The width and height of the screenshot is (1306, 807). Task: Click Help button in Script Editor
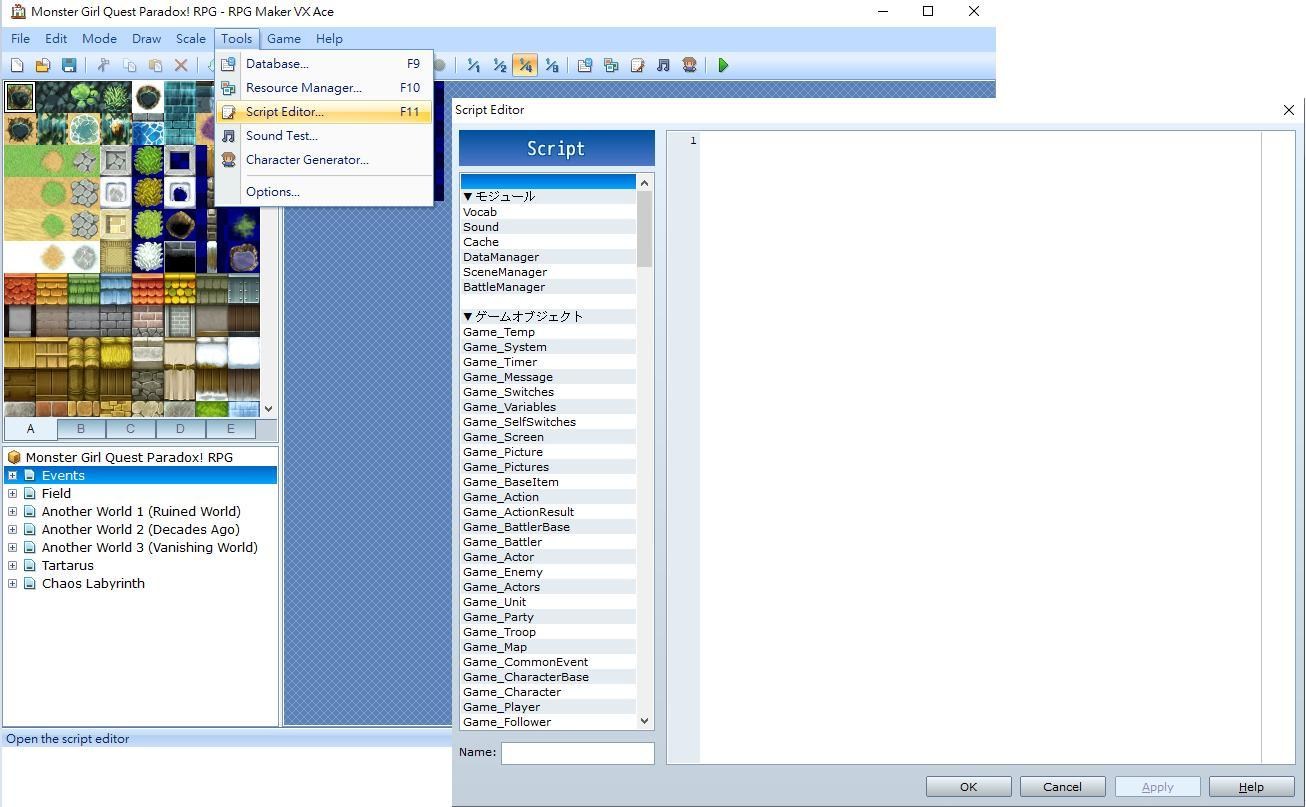pos(1251,787)
